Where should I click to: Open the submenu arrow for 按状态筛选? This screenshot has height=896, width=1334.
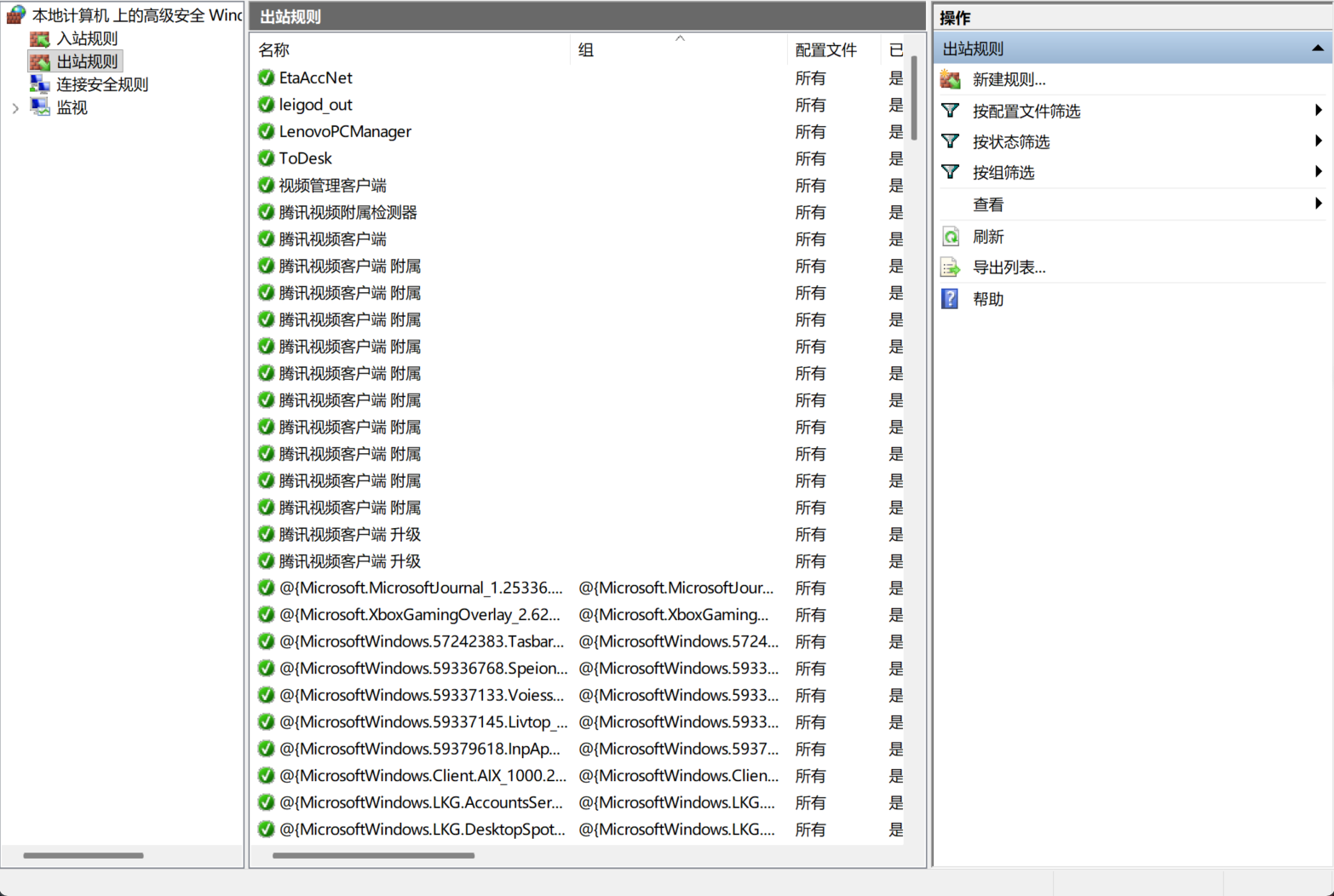tap(1318, 141)
